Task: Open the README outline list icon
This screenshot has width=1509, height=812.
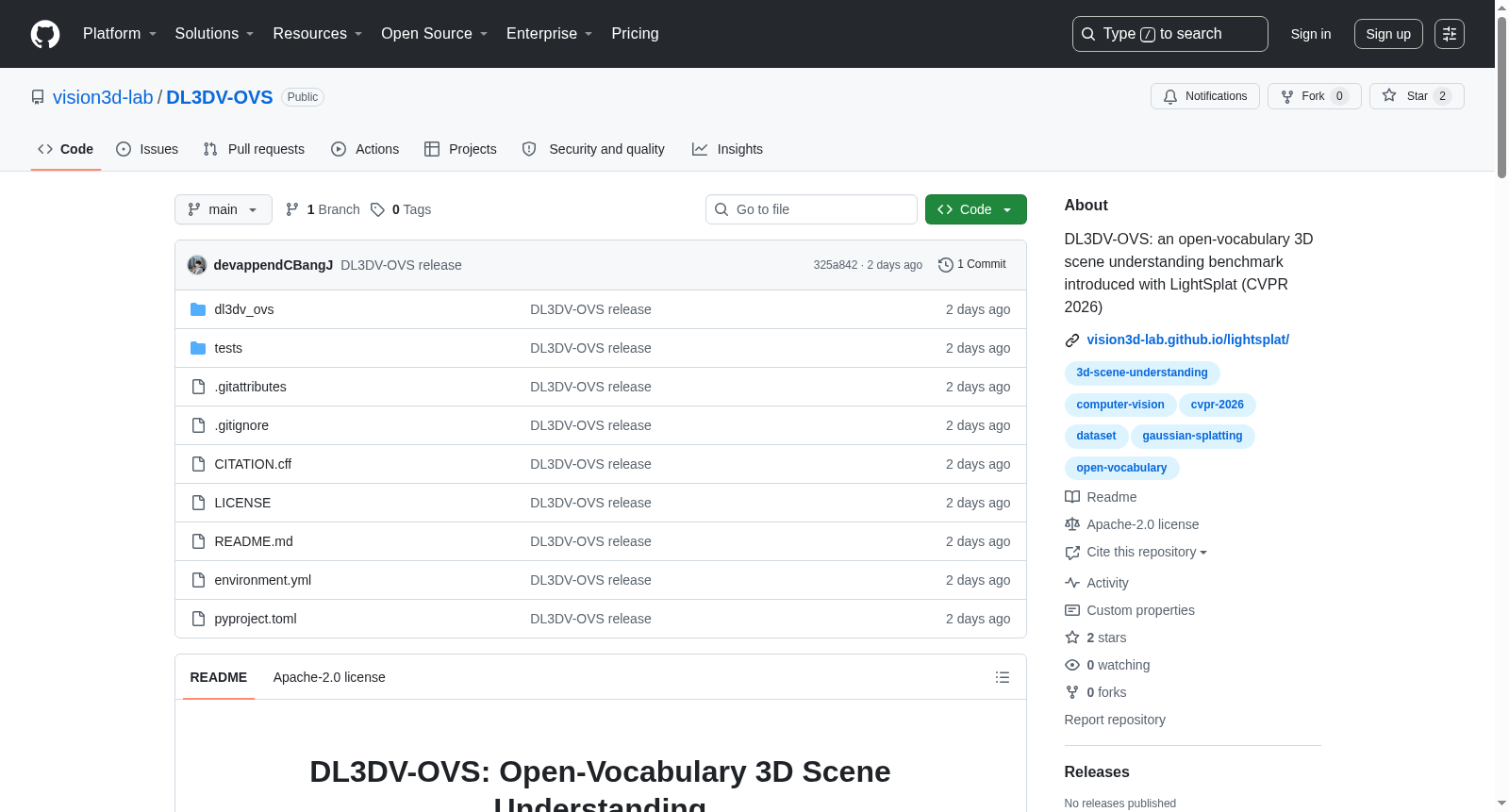Action: pyautogui.click(x=1003, y=677)
